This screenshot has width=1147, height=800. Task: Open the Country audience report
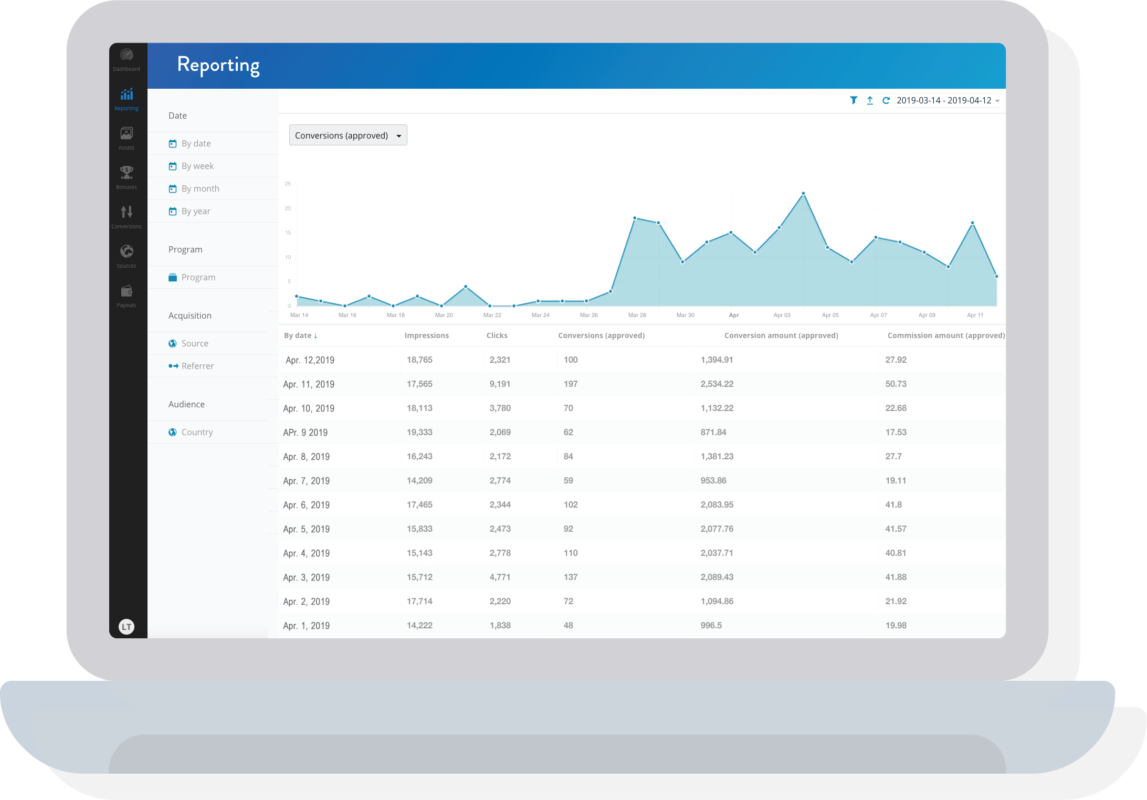click(x=197, y=432)
